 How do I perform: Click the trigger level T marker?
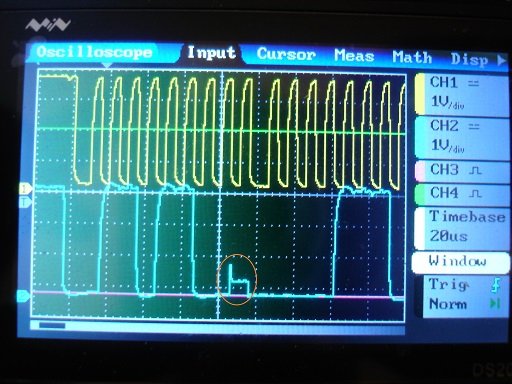click(x=25, y=202)
